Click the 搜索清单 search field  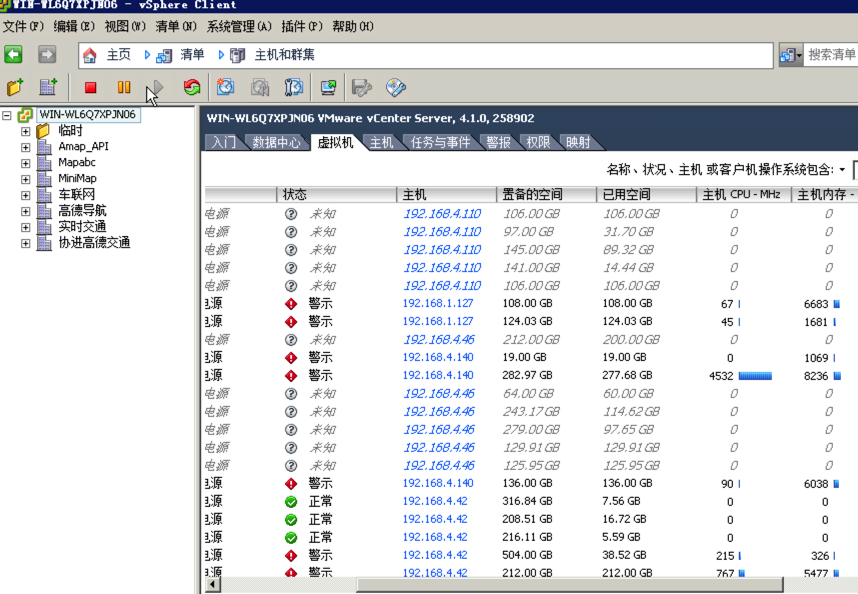click(831, 55)
